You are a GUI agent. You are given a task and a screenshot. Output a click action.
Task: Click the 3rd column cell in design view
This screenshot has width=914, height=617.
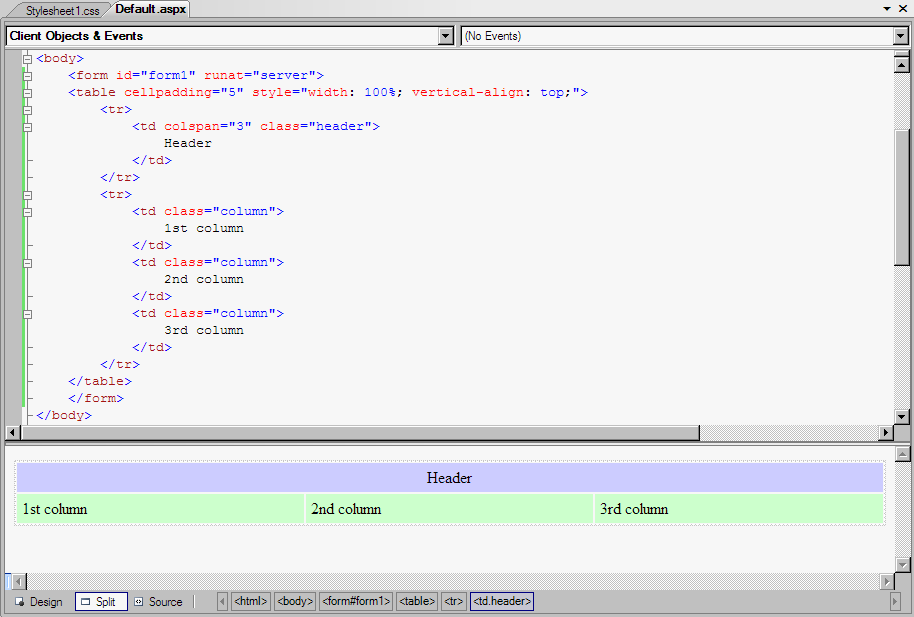(739, 509)
